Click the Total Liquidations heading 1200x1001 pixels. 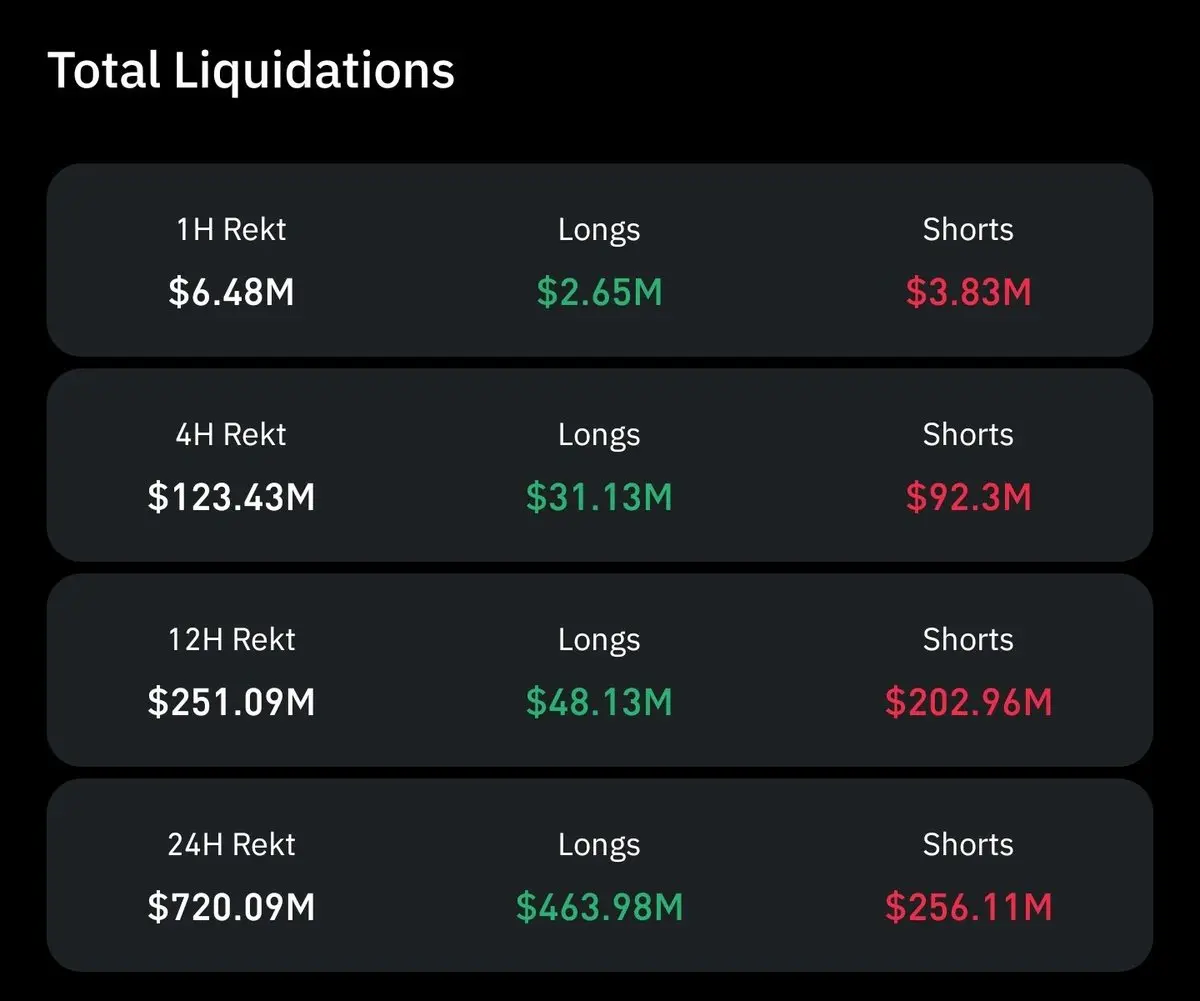(x=251, y=71)
